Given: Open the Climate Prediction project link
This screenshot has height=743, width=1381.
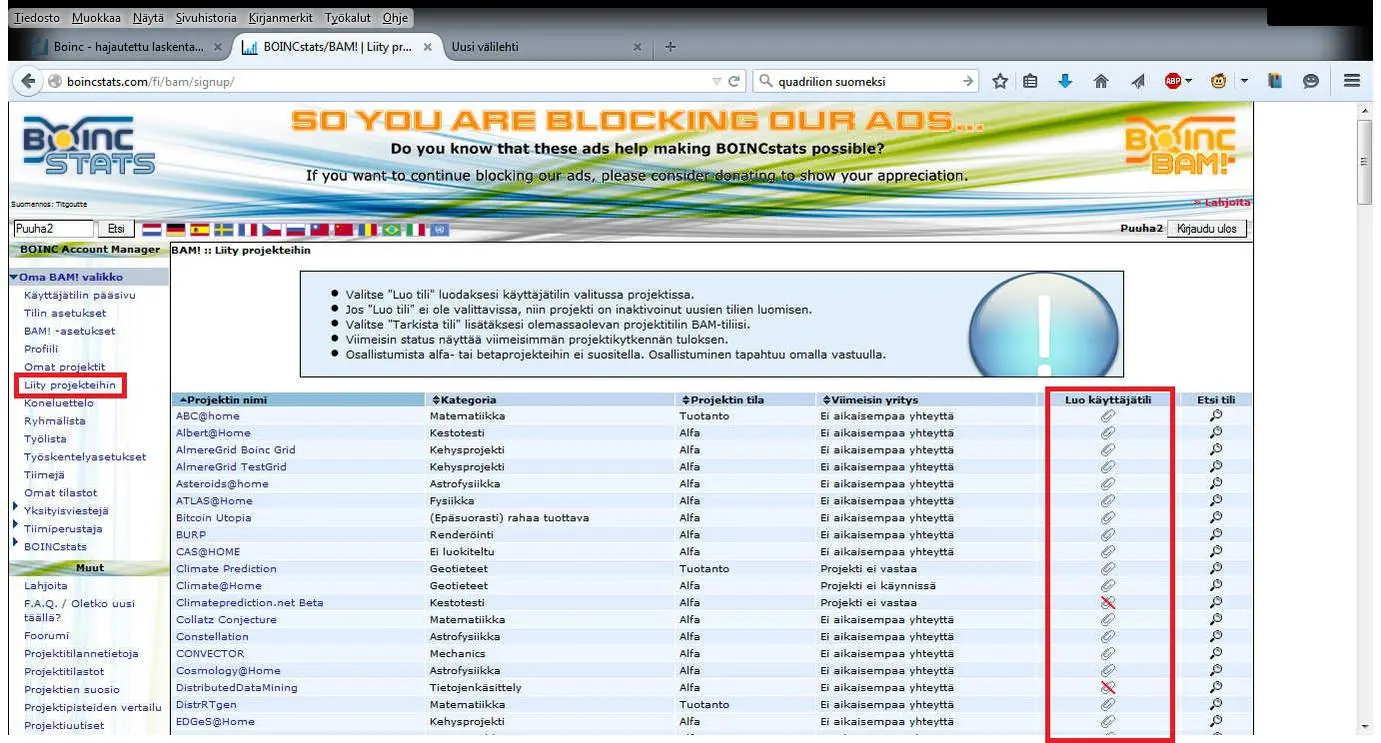Looking at the screenshot, I should pos(226,569).
